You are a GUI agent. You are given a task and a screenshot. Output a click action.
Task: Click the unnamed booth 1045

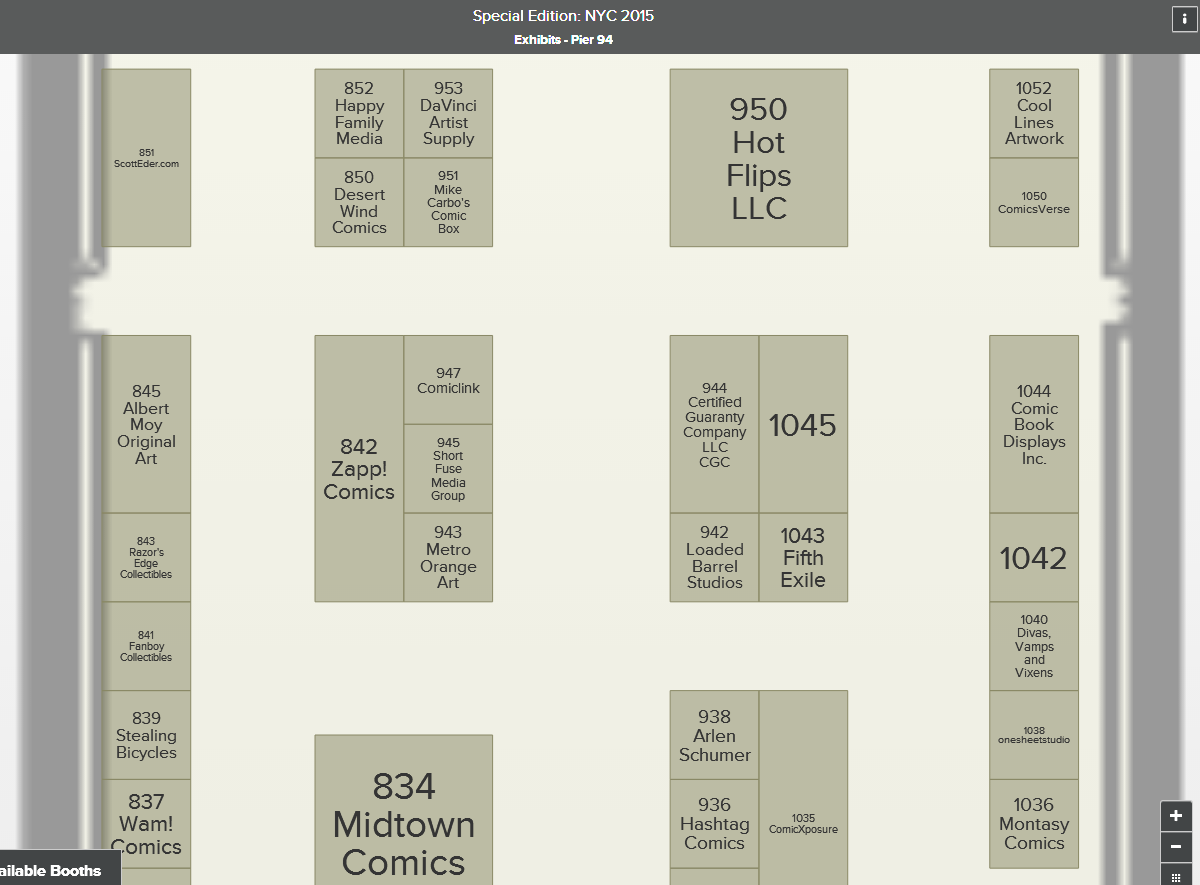pyautogui.click(x=803, y=424)
